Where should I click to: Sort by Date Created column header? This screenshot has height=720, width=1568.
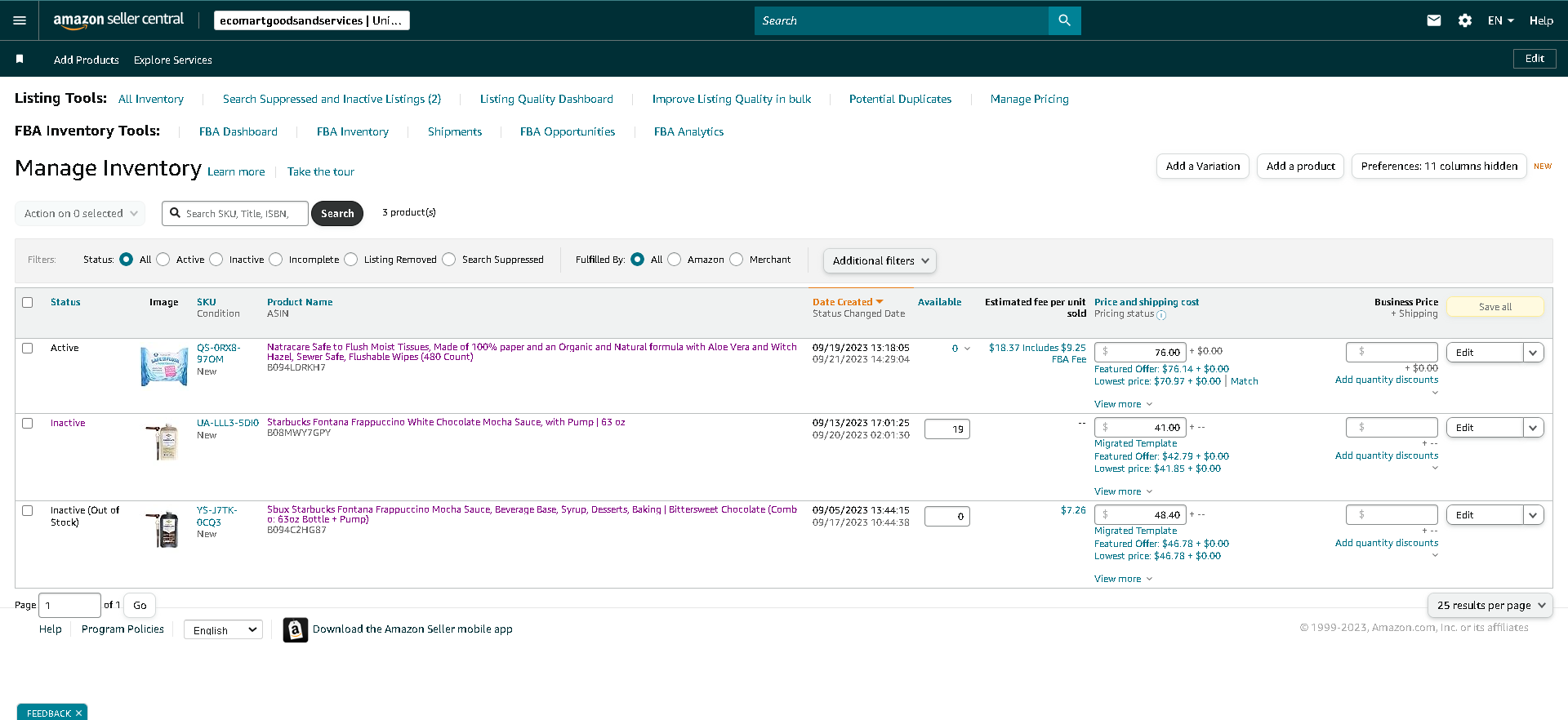click(x=848, y=302)
